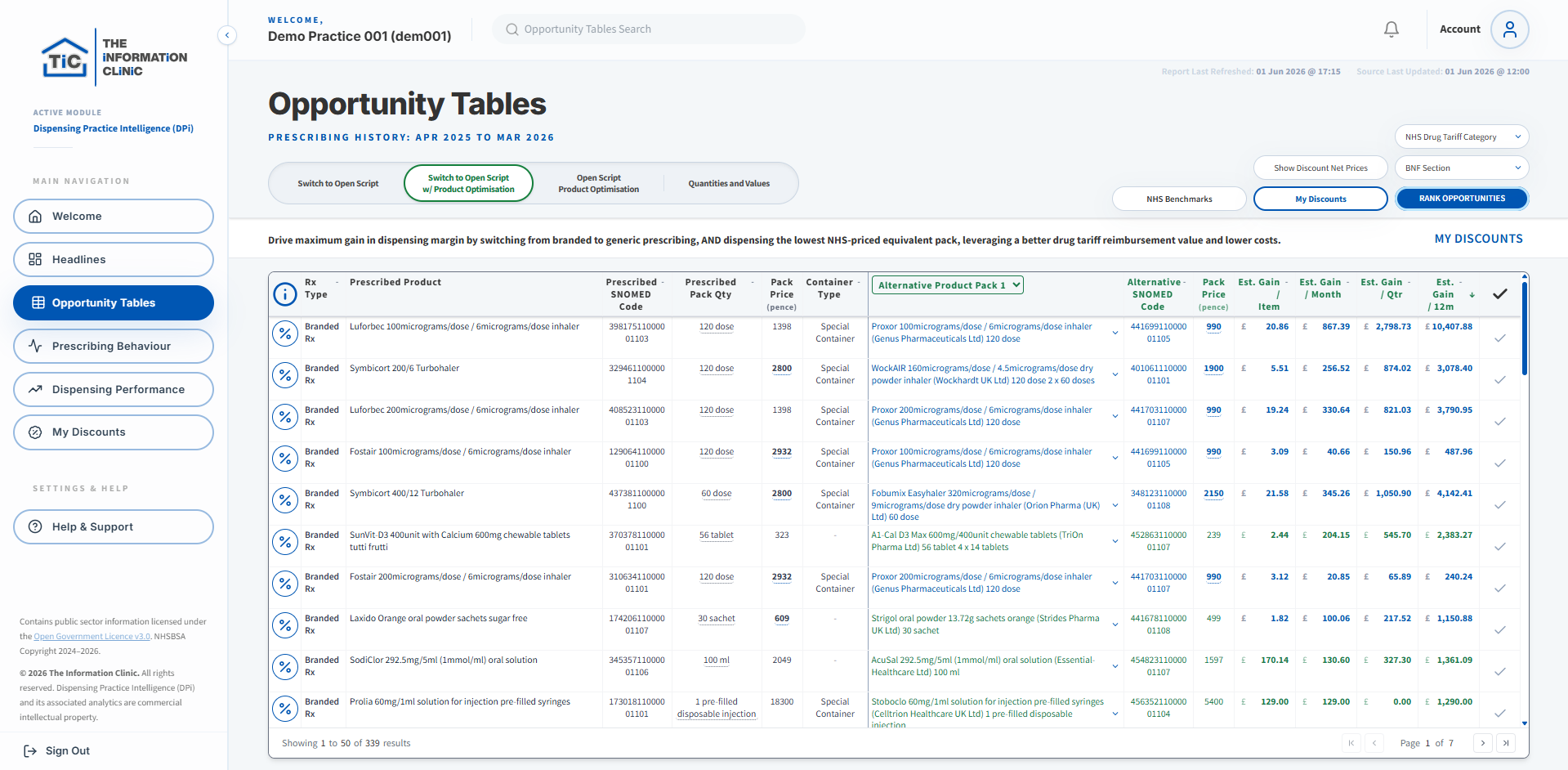The height and width of the screenshot is (770, 1568).
Task: Select Switch to Open Script w/ Product Optimisation tab
Action: 468,184
